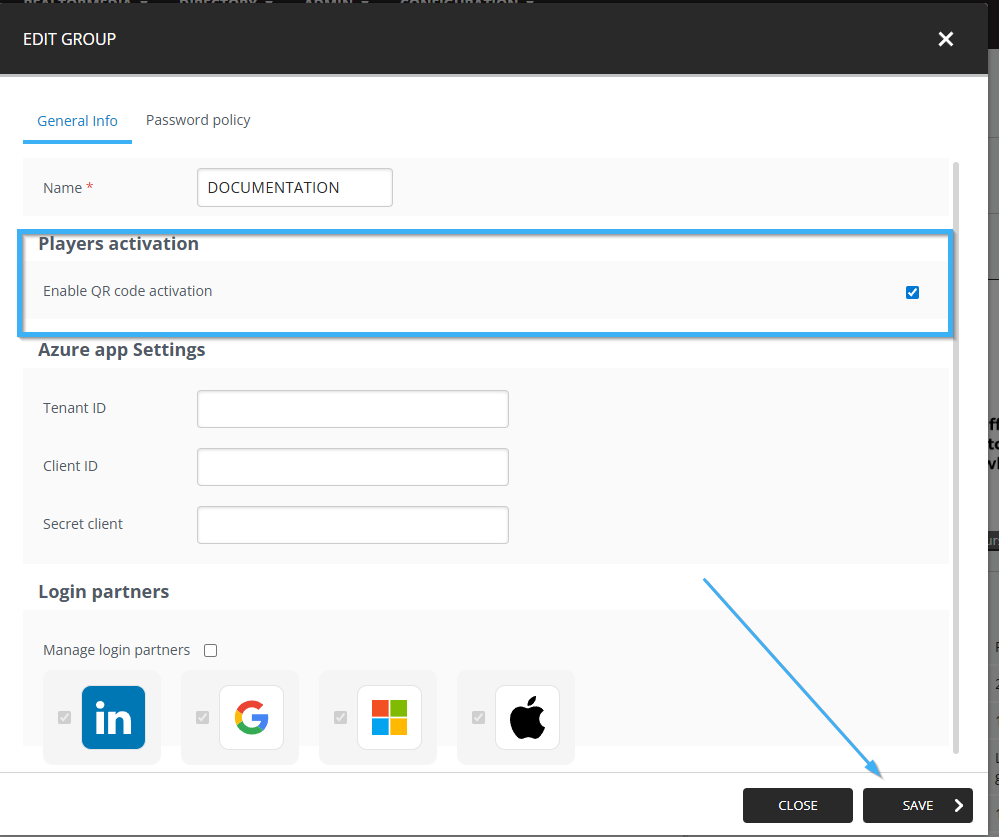Click the Google login partner icon
Viewport: 999px width, 837px height.
click(251, 717)
